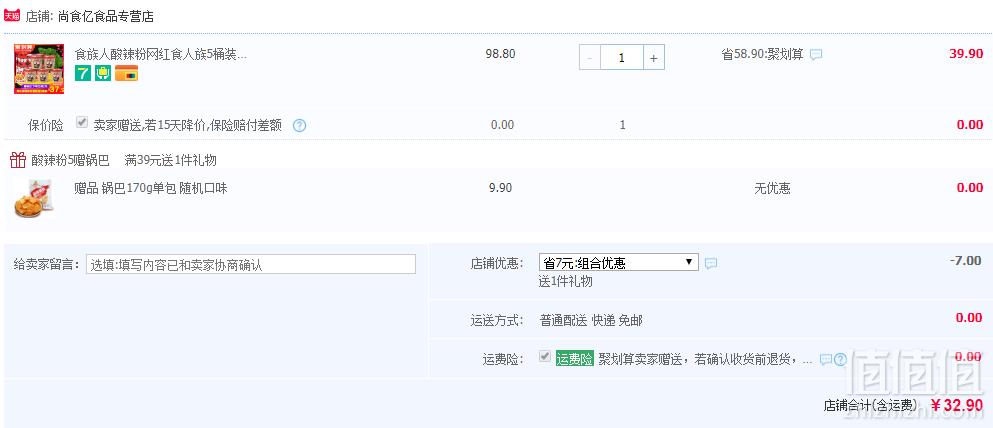Screen dimensions: 993x428
Task: Click the store discount amount -7.00
Action: 966,261
